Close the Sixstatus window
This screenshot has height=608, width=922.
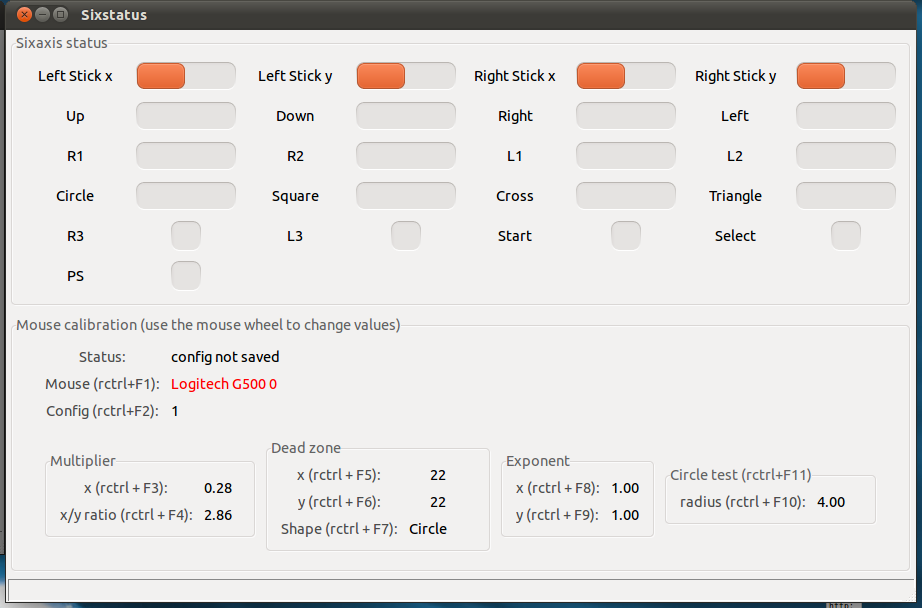point(24,14)
